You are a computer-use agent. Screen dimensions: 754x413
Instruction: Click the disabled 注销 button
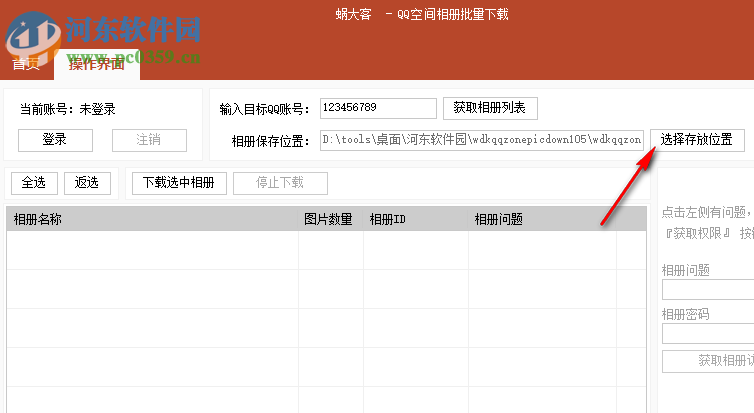tap(149, 140)
